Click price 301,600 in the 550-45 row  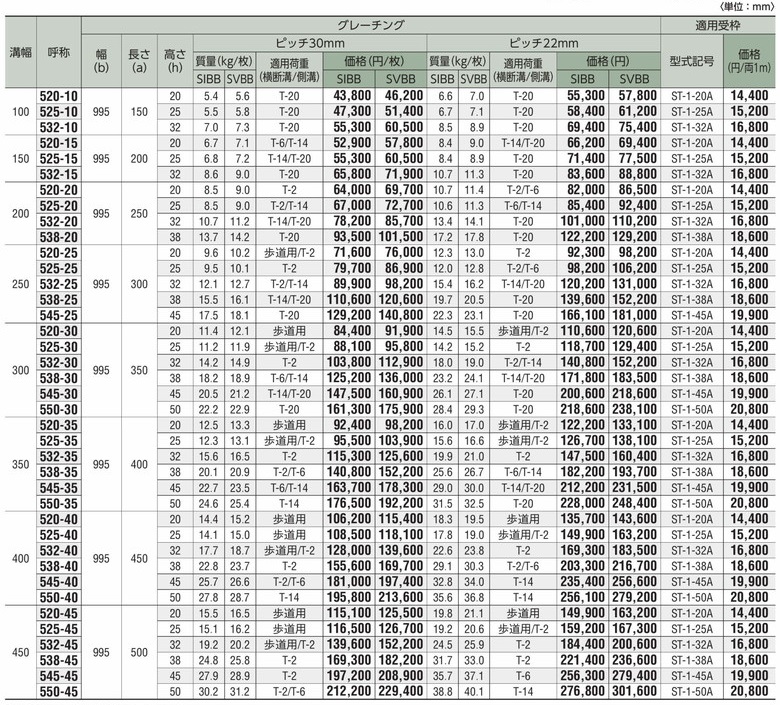[634, 692]
